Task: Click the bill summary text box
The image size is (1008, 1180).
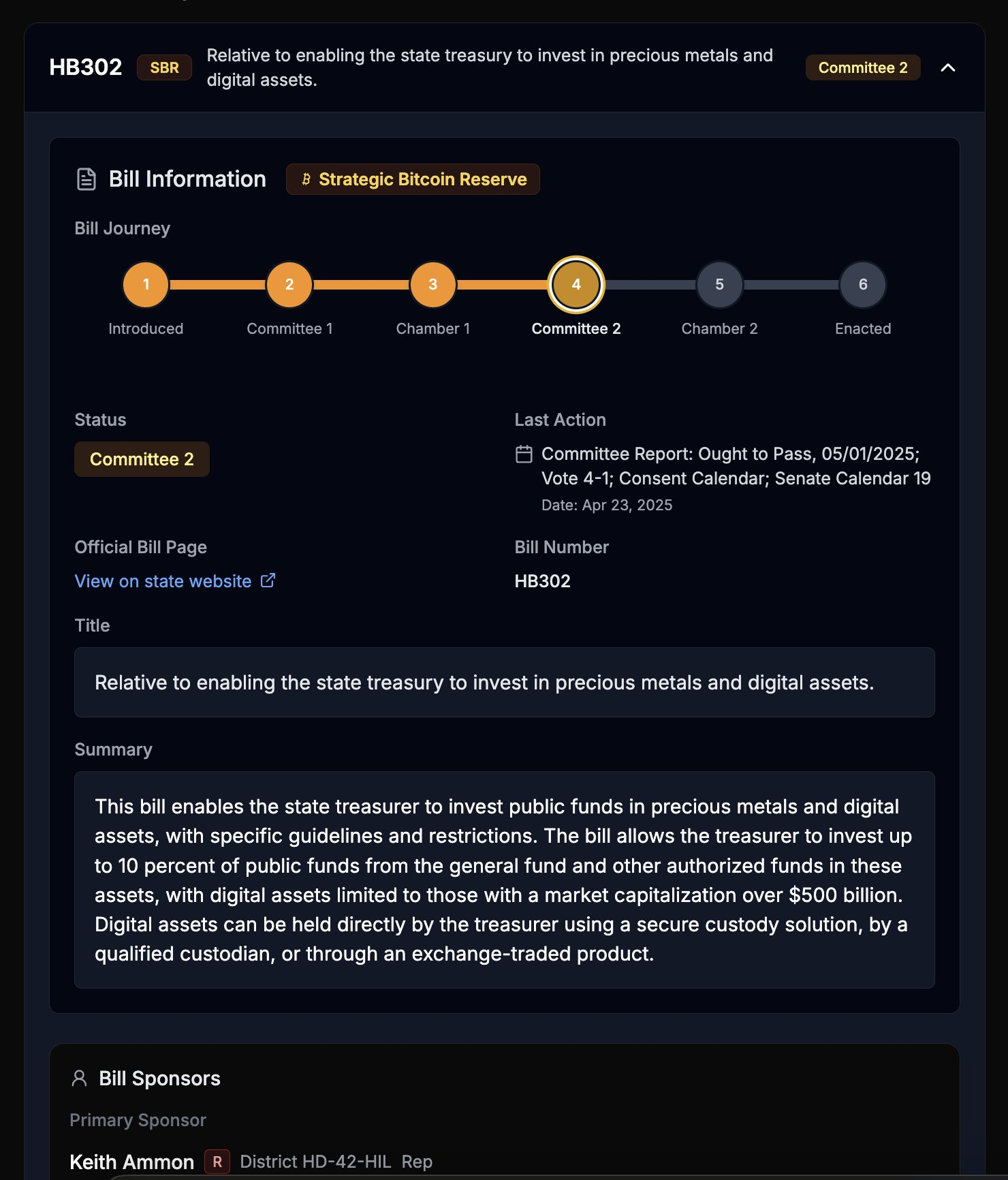Action: pos(504,880)
